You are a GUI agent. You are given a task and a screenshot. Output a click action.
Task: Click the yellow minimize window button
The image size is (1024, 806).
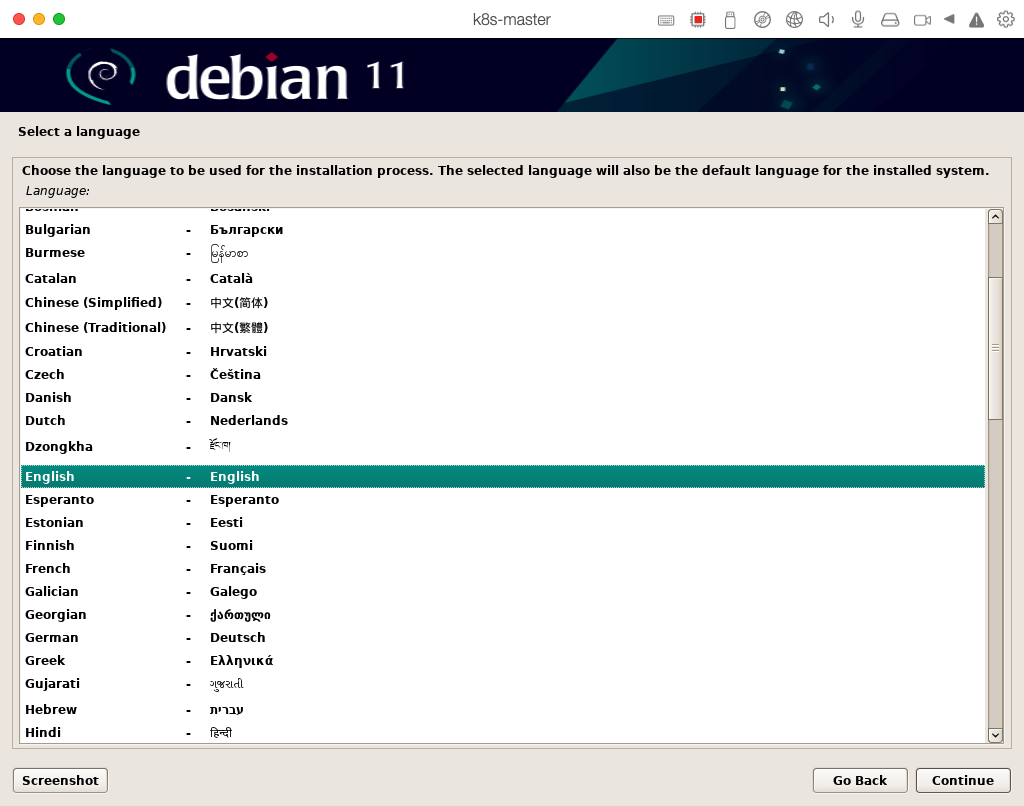pyautogui.click(x=39, y=19)
